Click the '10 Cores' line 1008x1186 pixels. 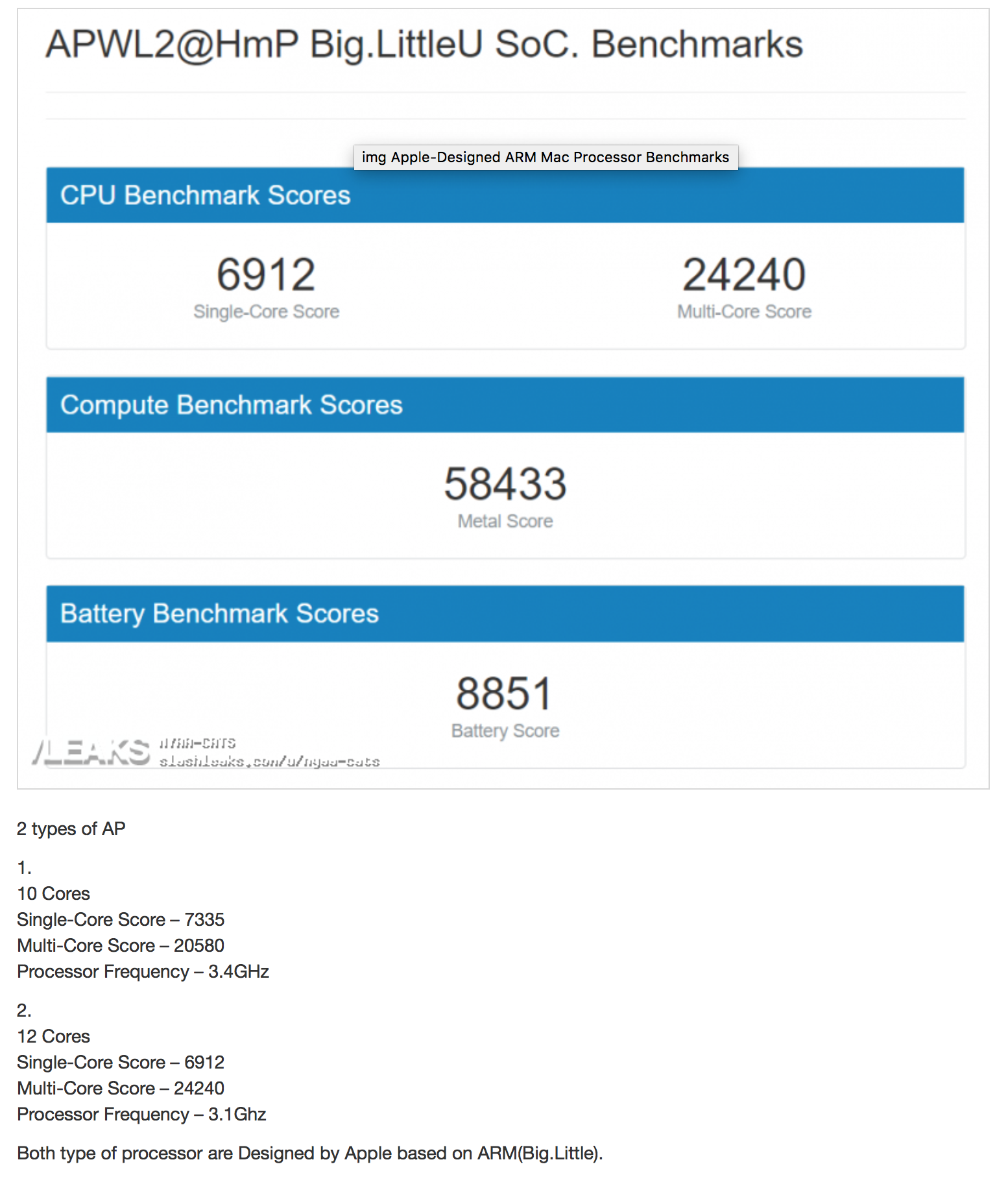pos(54,894)
